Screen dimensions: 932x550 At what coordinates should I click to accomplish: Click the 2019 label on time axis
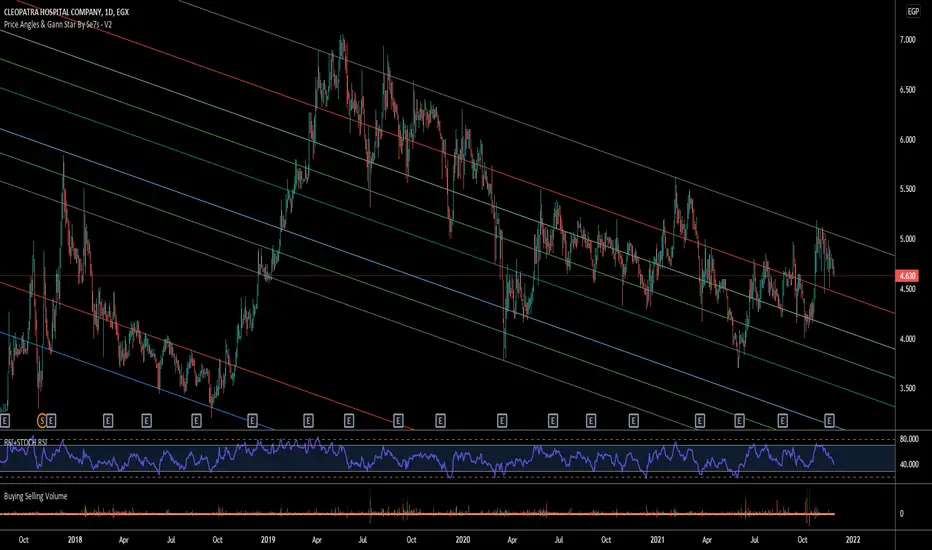tap(267, 540)
